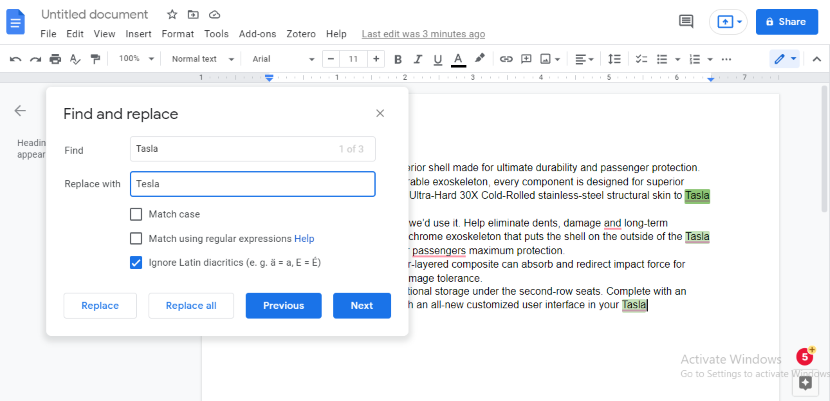
Task: Open the Tools menu
Action: pos(216,34)
